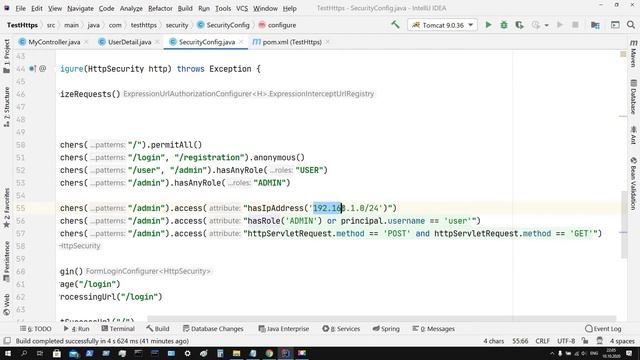Toggle the Ant tool window
The image size is (640, 360).
point(633,135)
